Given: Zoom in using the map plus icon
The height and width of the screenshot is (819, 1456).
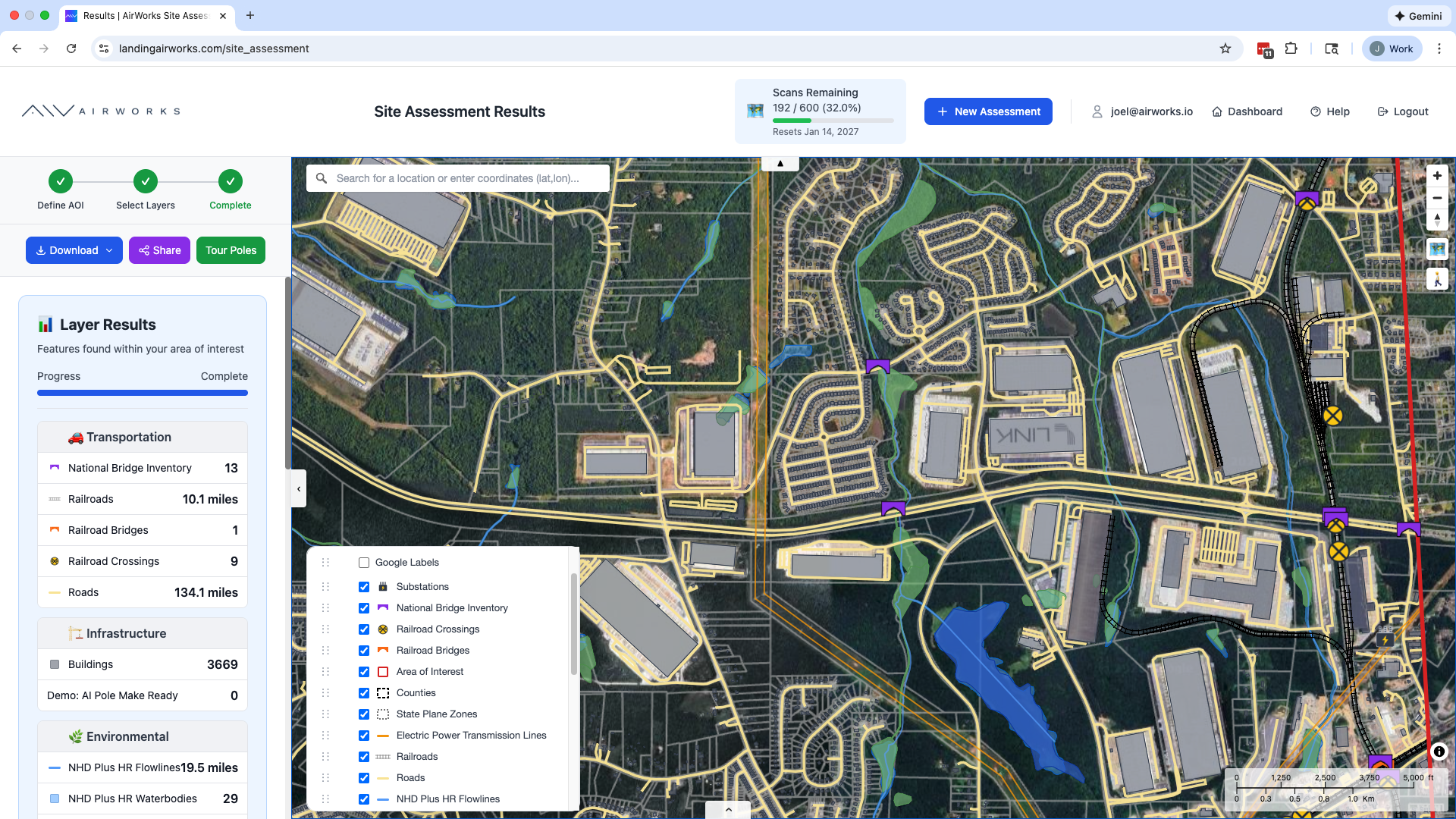Looking at the screenshot, I should coord(1437,175).
